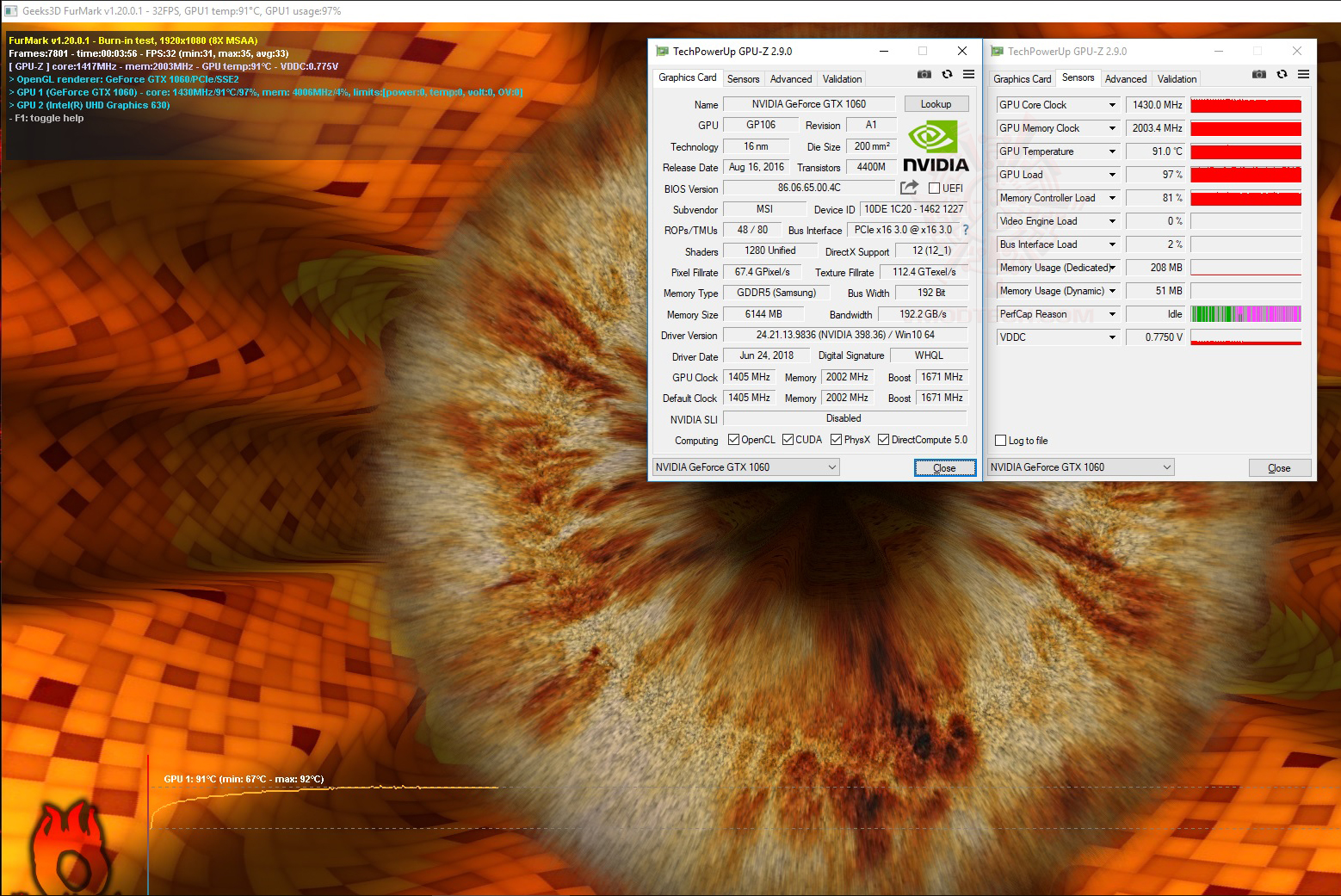The width and height of the screenshot is (1341, 896).
Task: Enable the Log to file checkbox
Action: [1000, 441]
